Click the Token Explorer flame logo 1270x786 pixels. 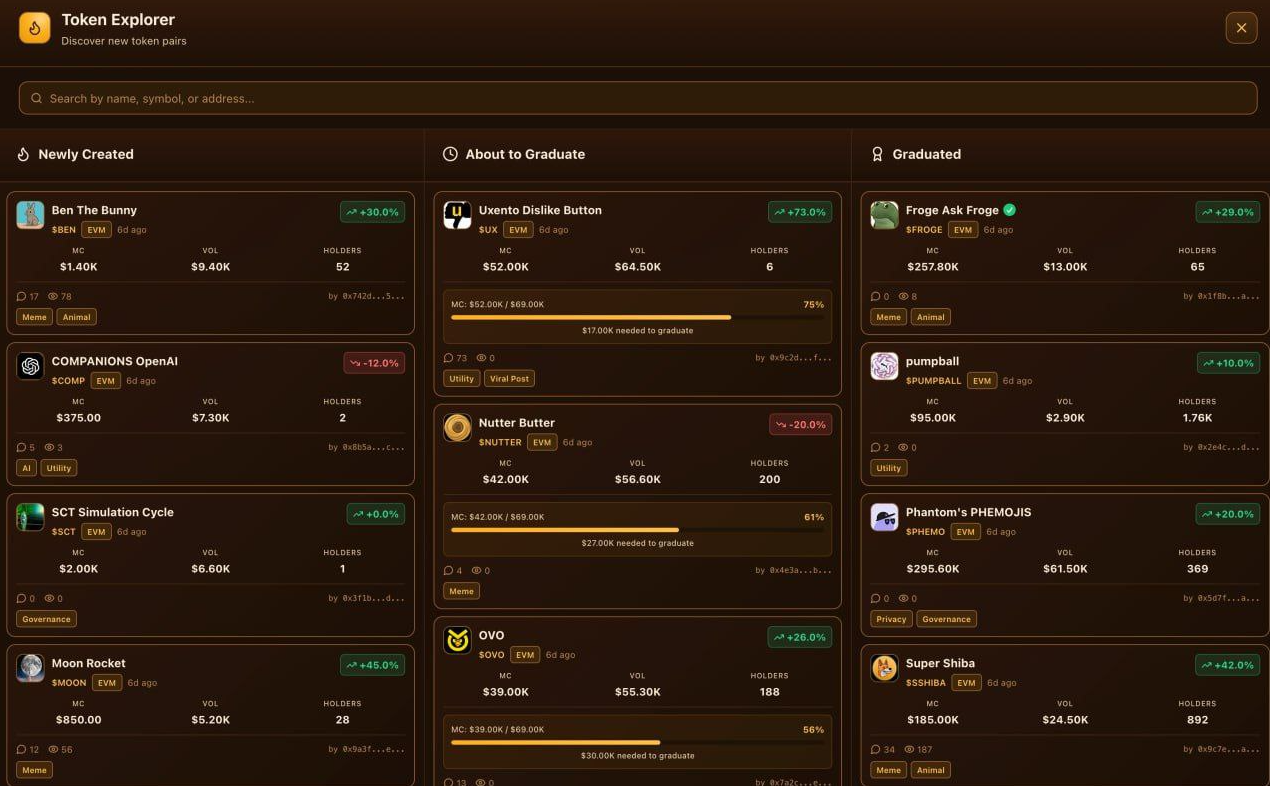(34, 28)
